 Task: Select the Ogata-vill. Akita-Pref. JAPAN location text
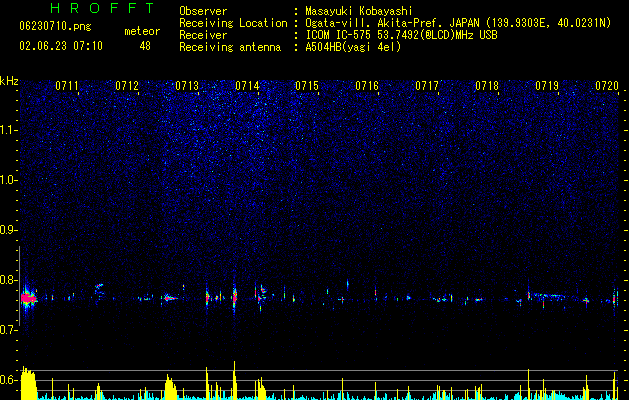(x=394, y=23)
